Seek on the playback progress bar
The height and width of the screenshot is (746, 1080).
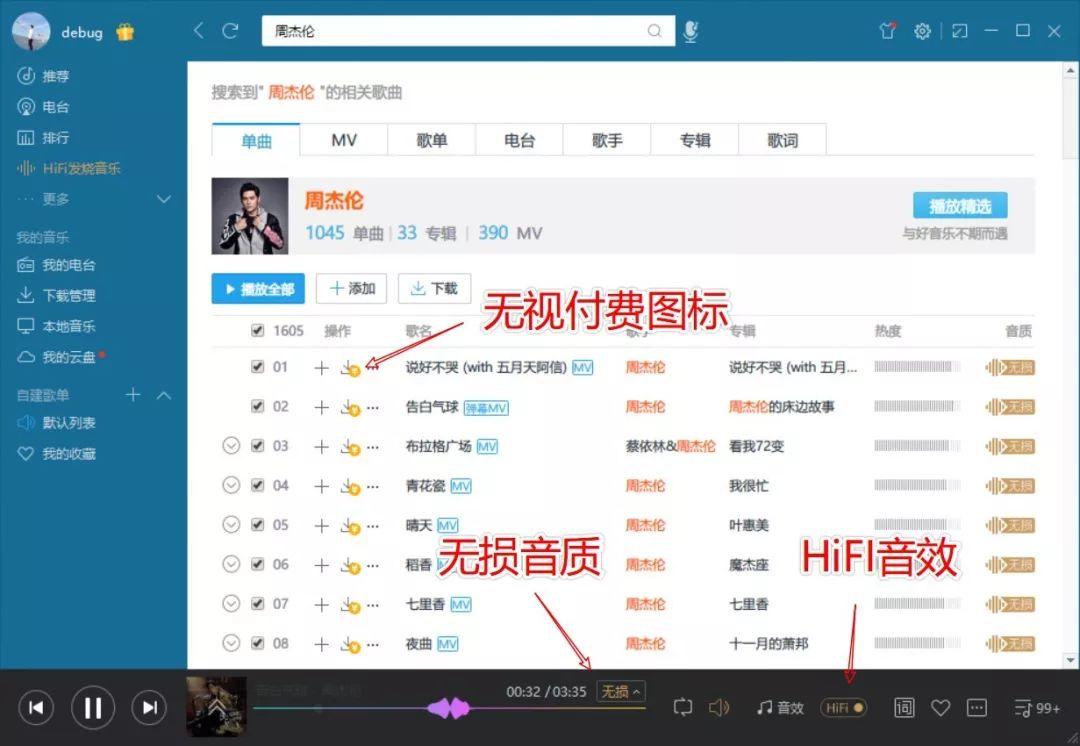click(449, 708)
